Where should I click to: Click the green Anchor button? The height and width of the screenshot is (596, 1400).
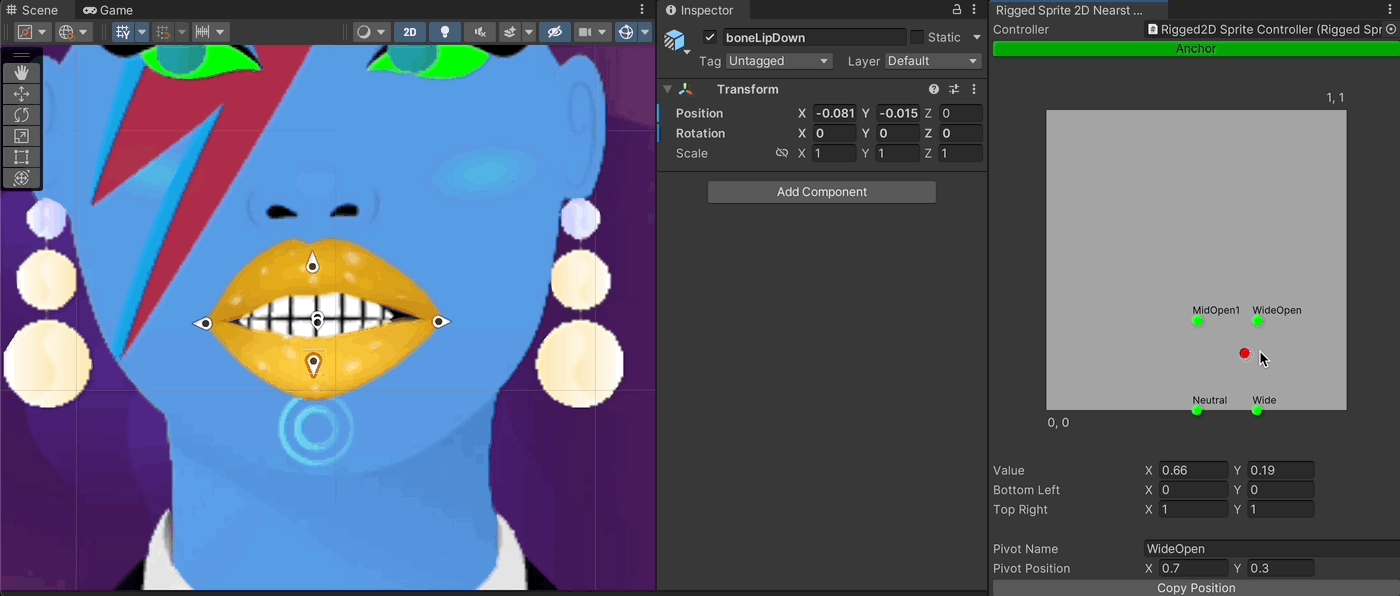click(1196, 49)
